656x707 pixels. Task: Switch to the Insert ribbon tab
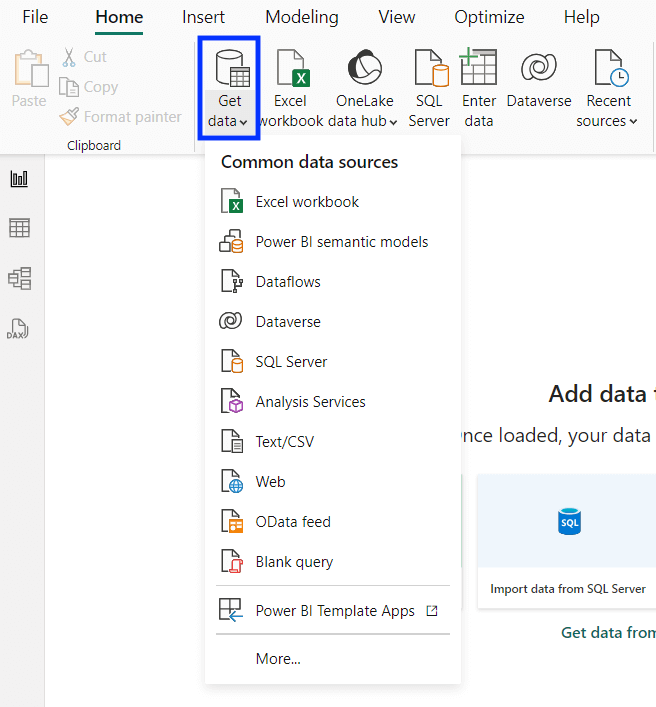coord(203,17)
